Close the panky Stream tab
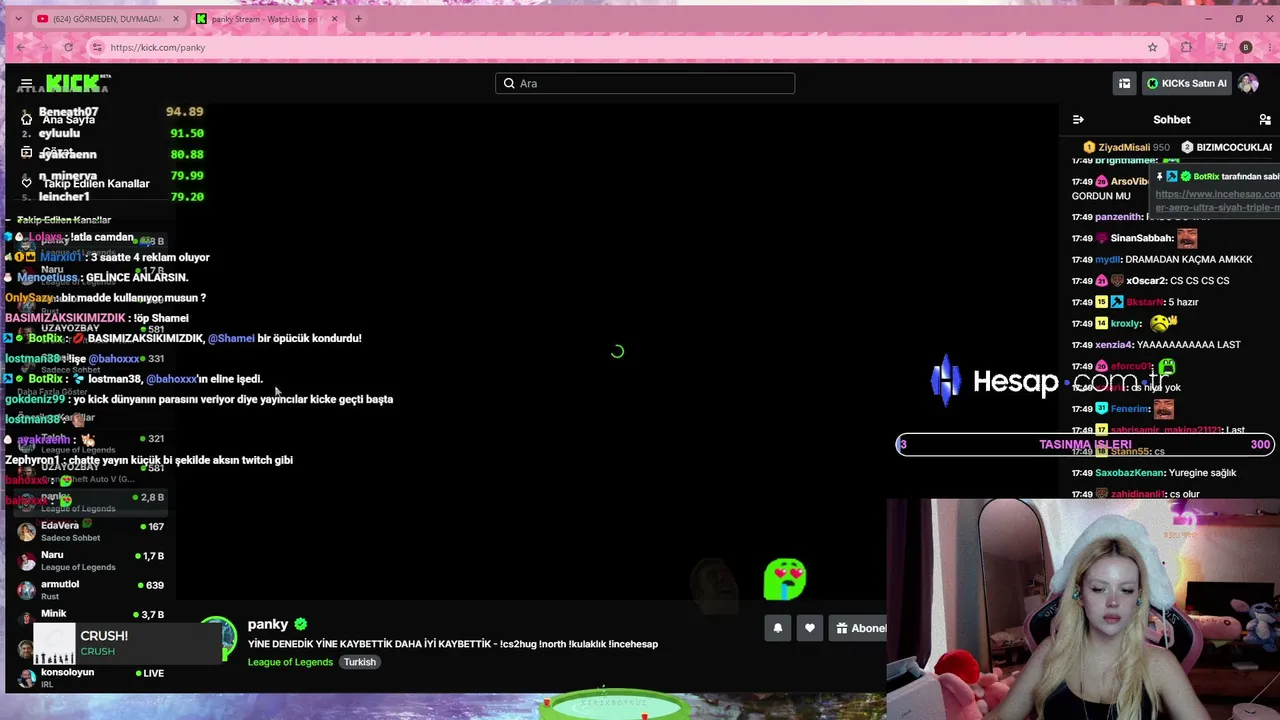Image resolution: width=1280 pixels, height=720 pixels. point(334,19)
